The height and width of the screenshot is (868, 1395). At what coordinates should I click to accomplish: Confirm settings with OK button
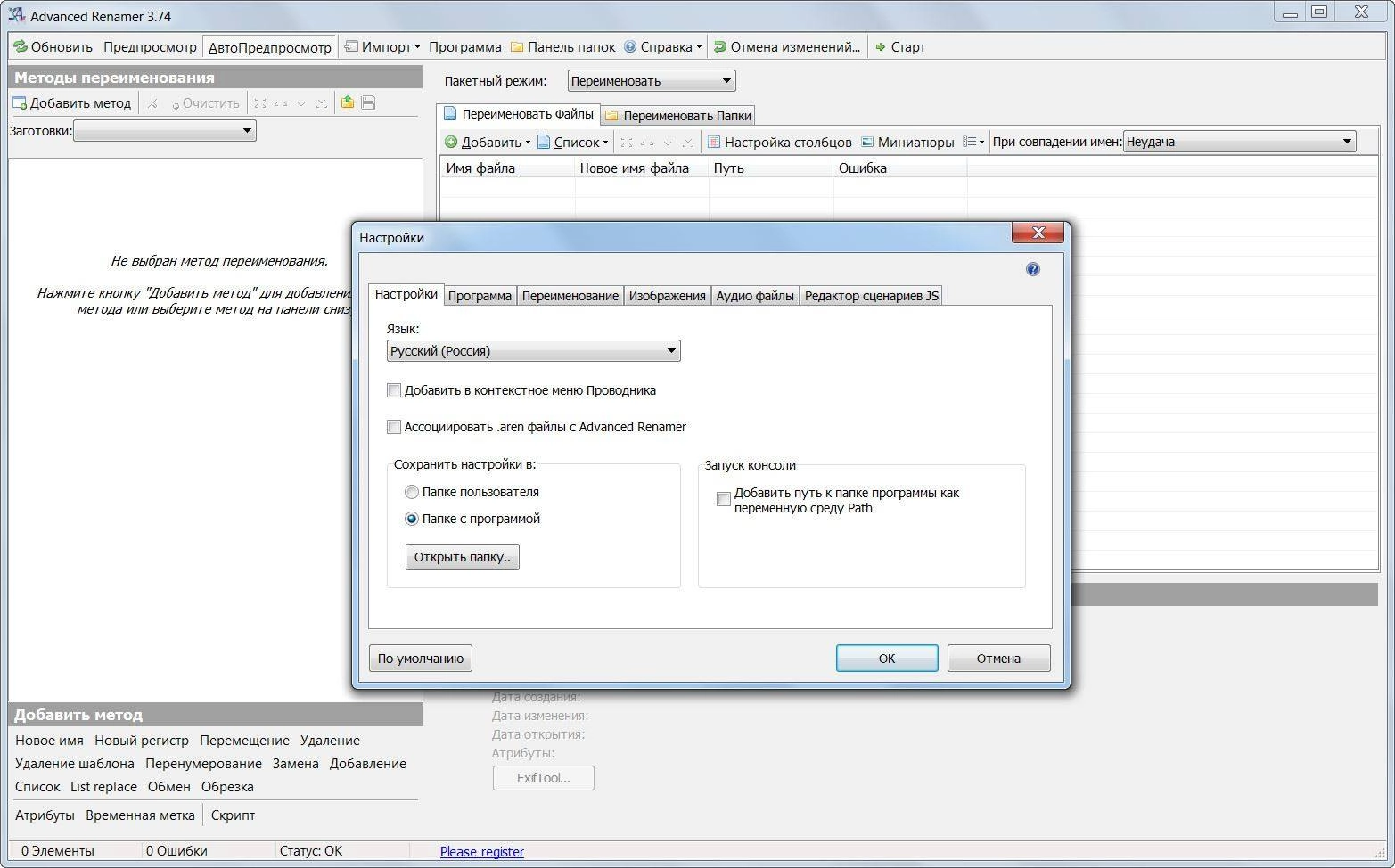click(x=887, y=659)
